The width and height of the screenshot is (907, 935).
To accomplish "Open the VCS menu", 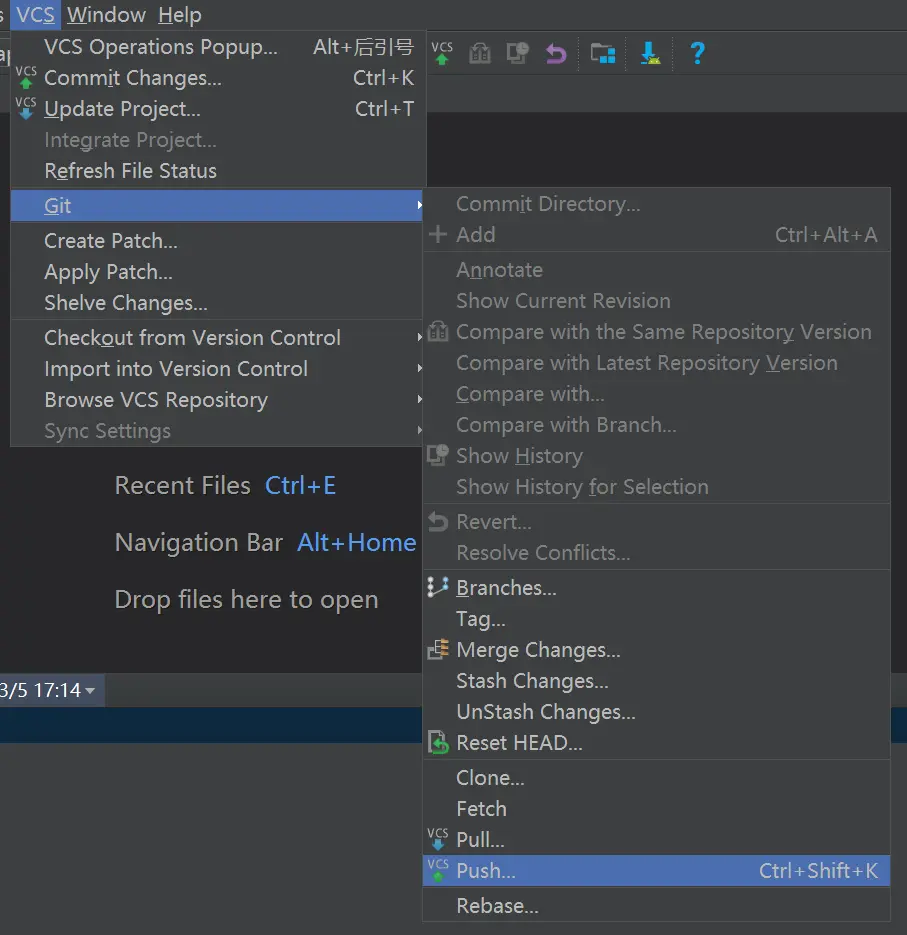I will pos(35,14).
